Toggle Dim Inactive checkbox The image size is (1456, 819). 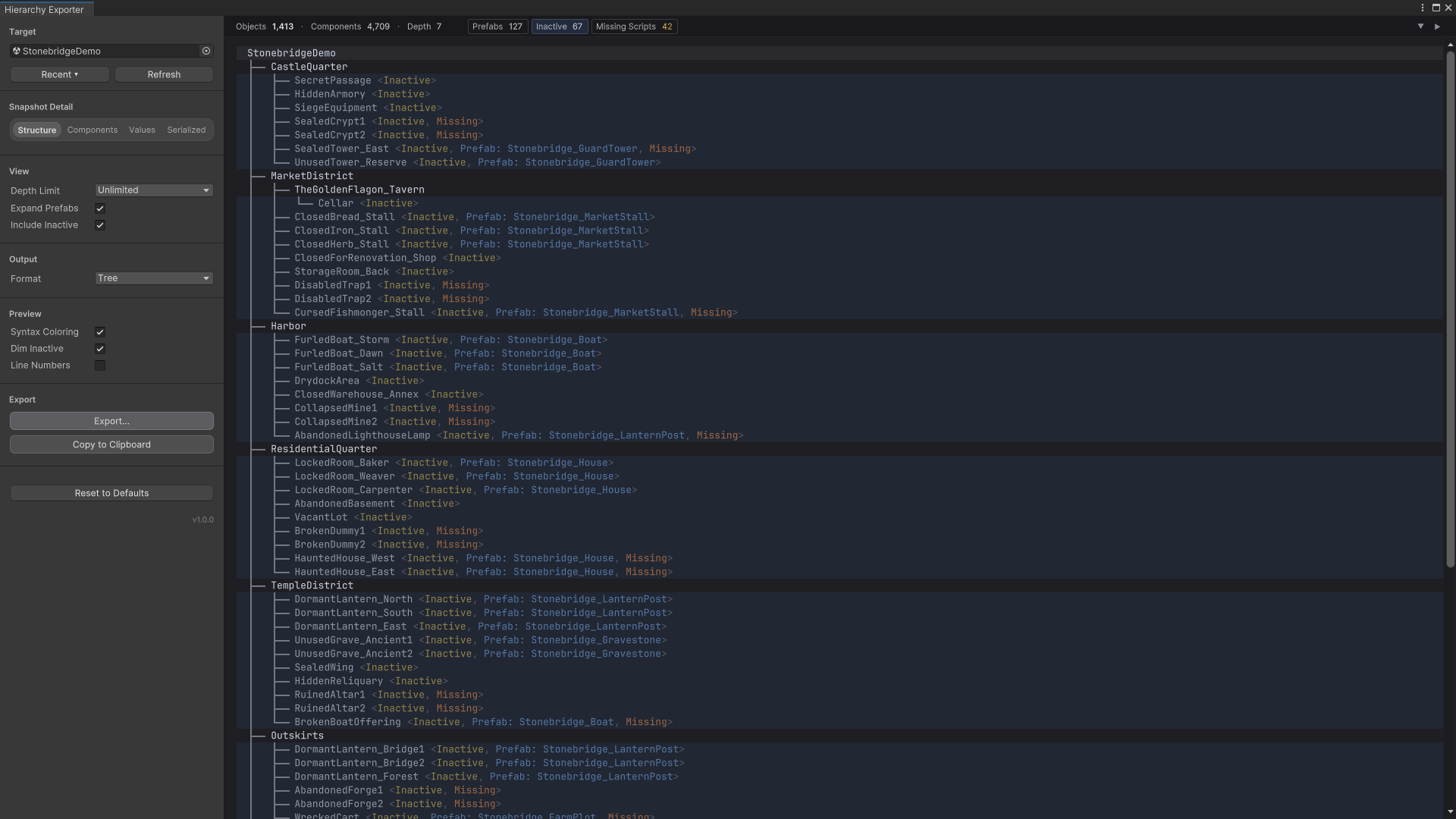click(100, 349)
